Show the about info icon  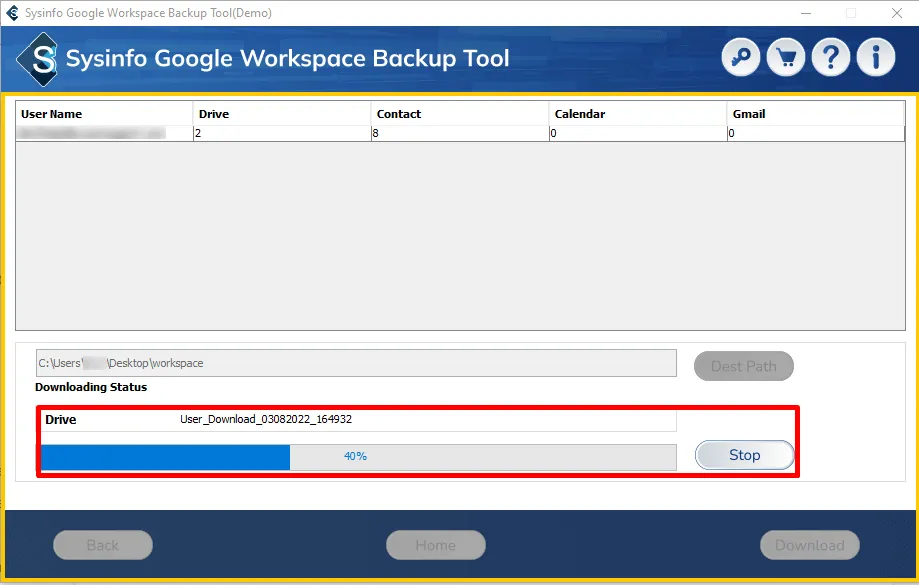pos(876,58)
